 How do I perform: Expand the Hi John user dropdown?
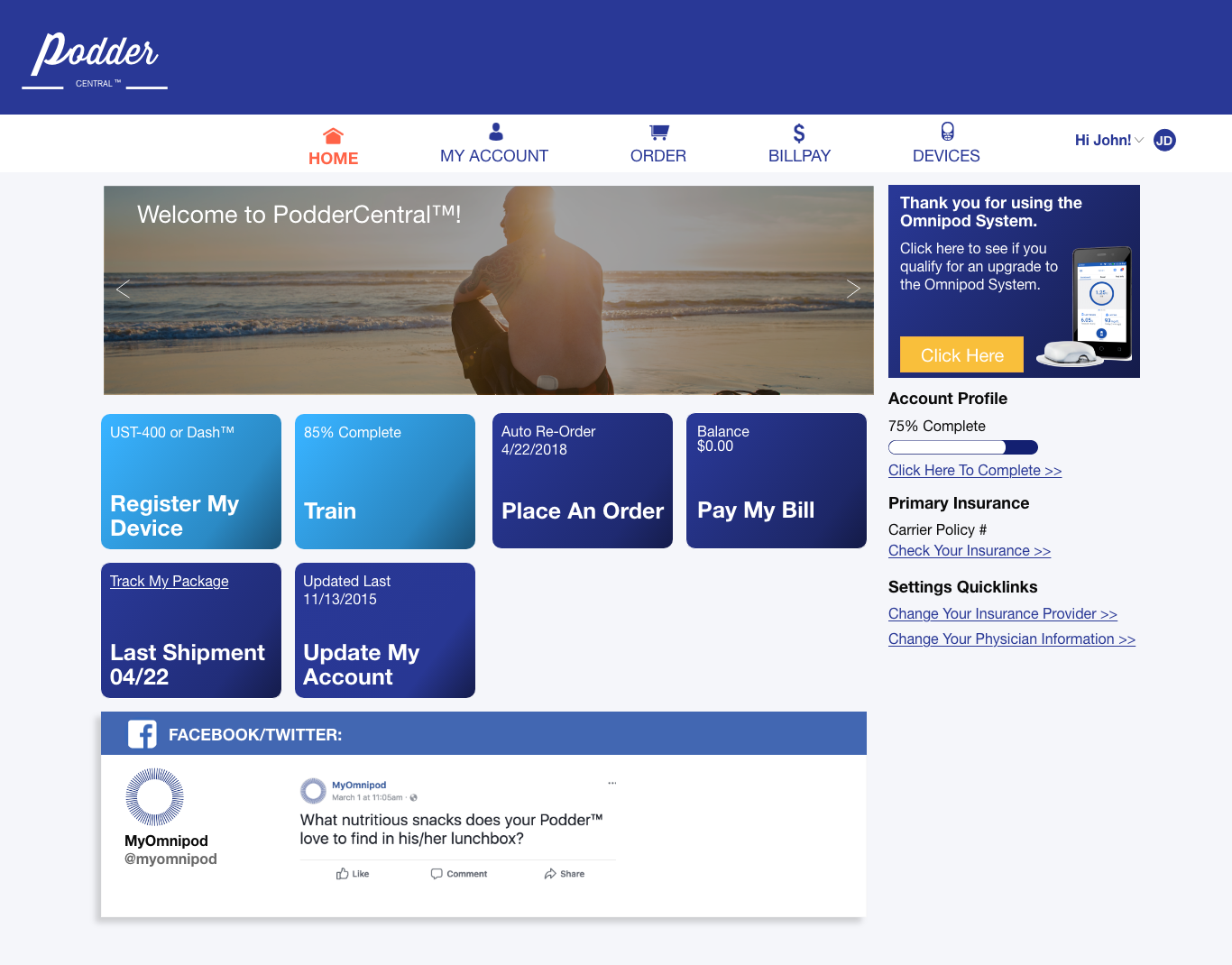1139,140
